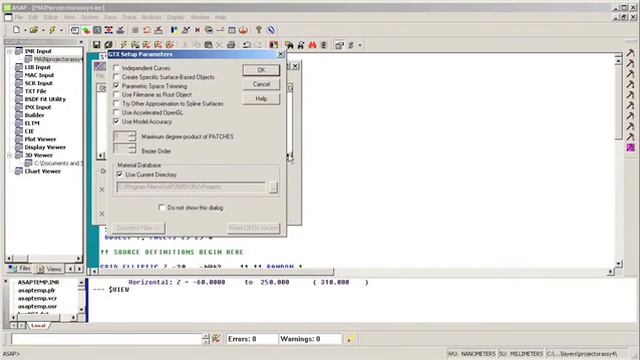This screenshot has width=640, height=360.
Task: Check Create Specific Surface-Based Objects
Action: tap(116, 77)
